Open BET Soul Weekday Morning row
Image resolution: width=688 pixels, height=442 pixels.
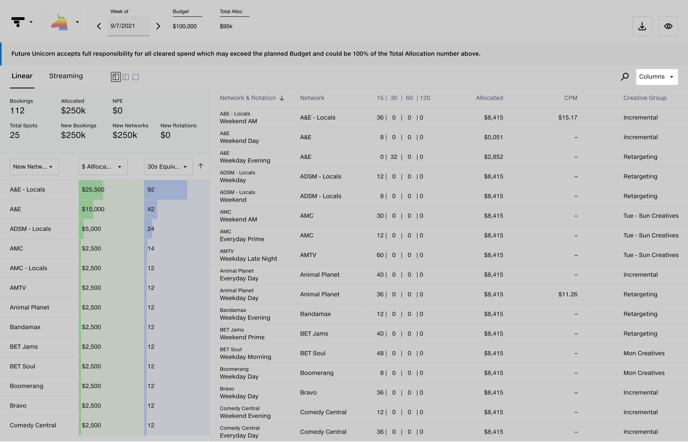pos(449,353)
